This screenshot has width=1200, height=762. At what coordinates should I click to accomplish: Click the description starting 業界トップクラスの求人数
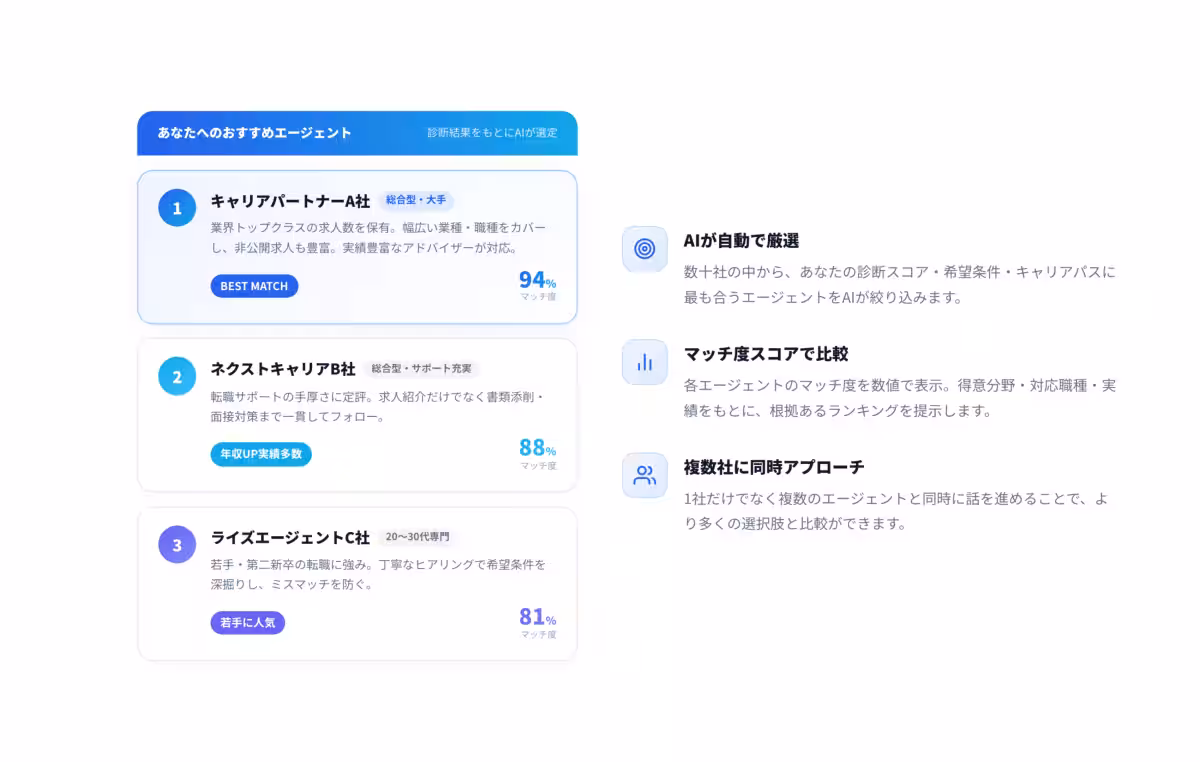(379, 238)
